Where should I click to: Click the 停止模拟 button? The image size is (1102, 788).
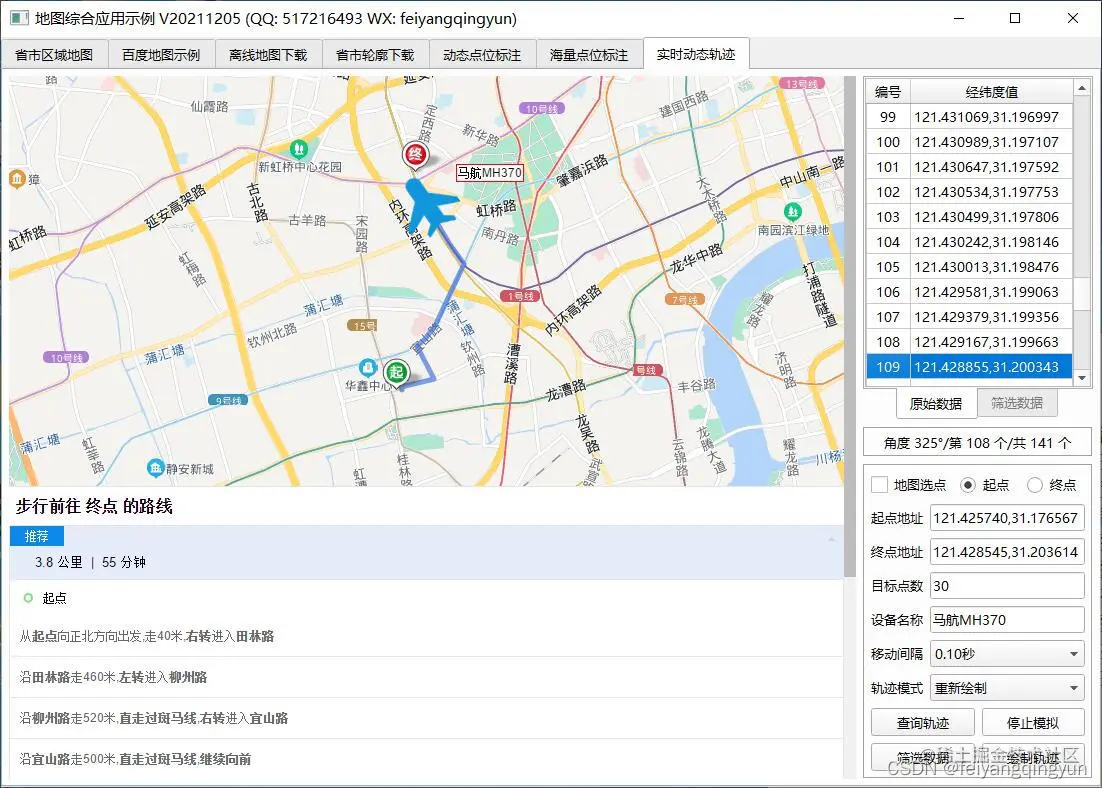tap(1033, 722)
